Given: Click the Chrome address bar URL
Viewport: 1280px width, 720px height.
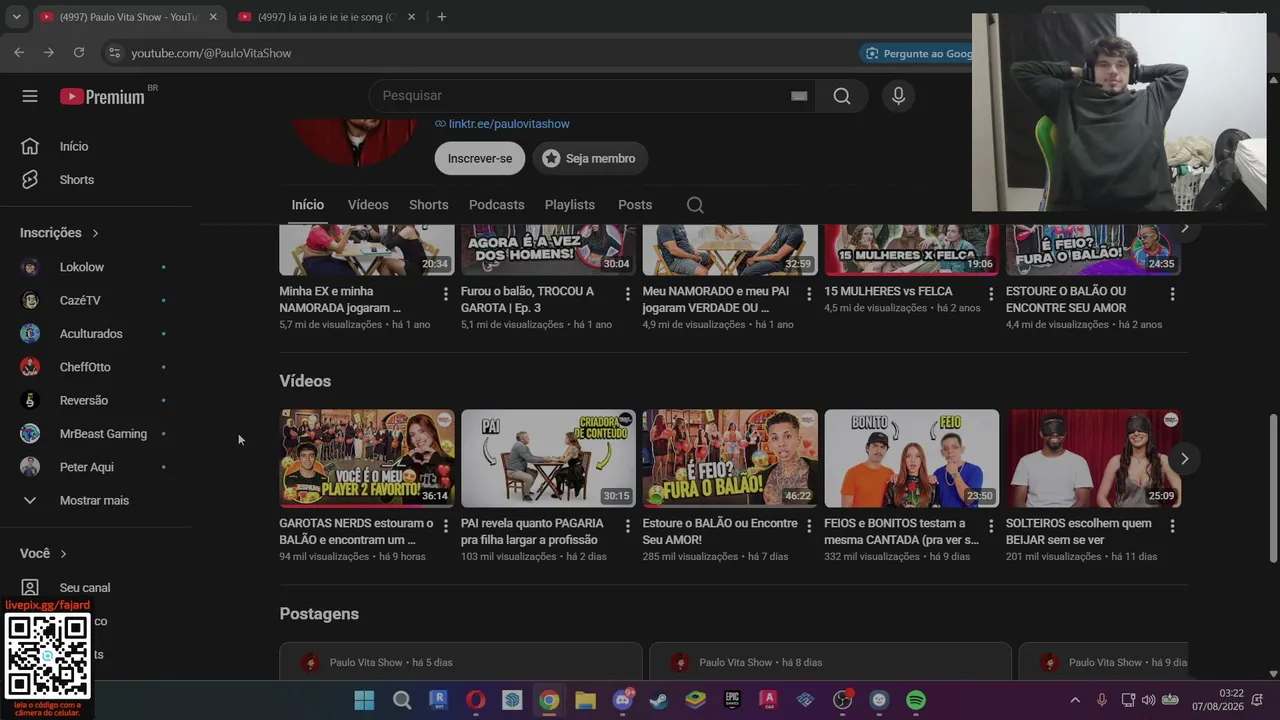Looking at the screenshot, I should click(211, 53).
